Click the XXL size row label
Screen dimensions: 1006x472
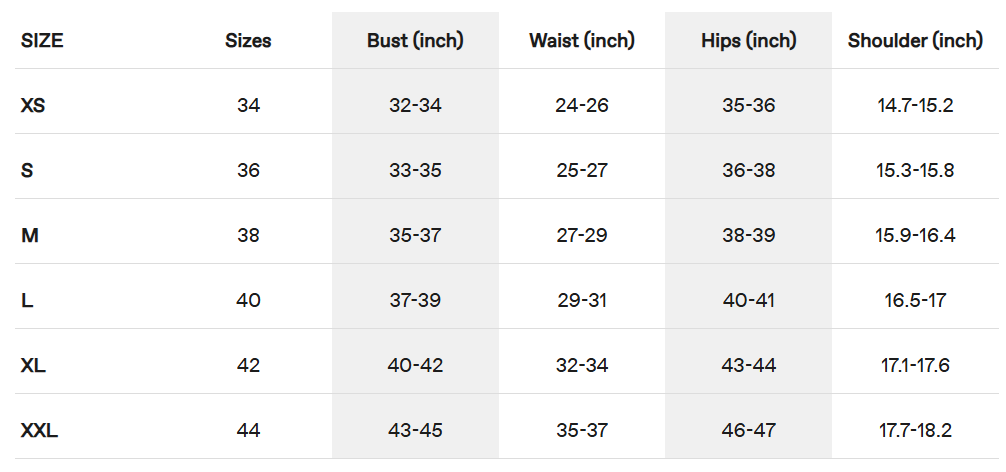click(x=39, y=430)
